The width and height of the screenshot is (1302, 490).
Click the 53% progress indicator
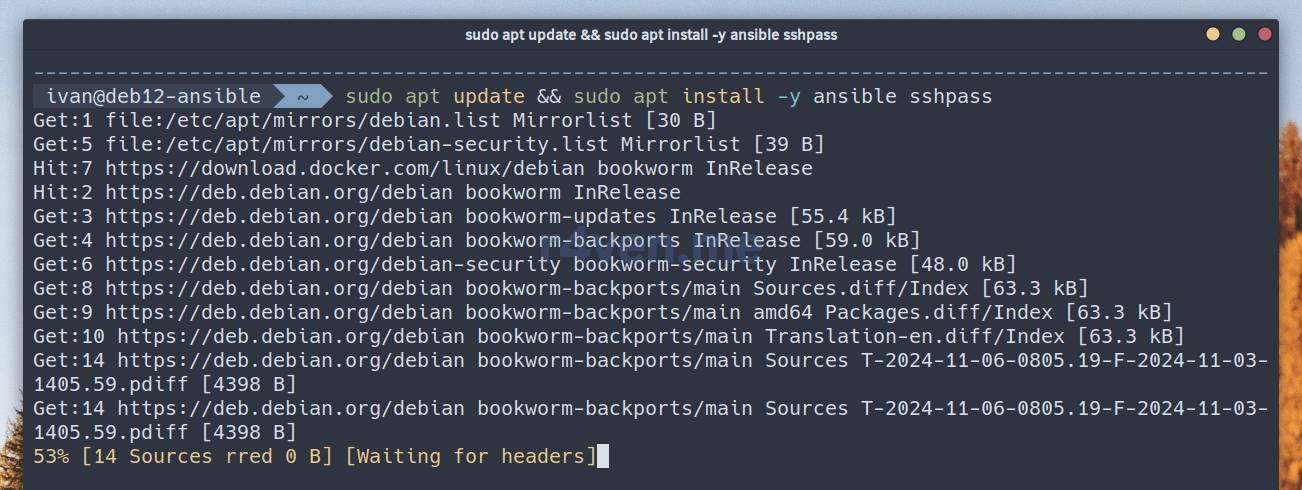coord(51,457)
